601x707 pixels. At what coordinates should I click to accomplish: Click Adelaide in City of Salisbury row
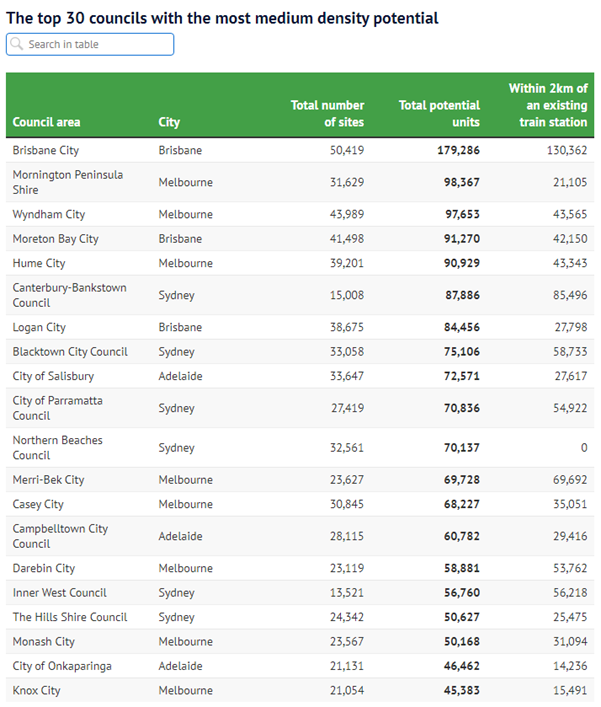pyautogui.click(x=180, y=376)
